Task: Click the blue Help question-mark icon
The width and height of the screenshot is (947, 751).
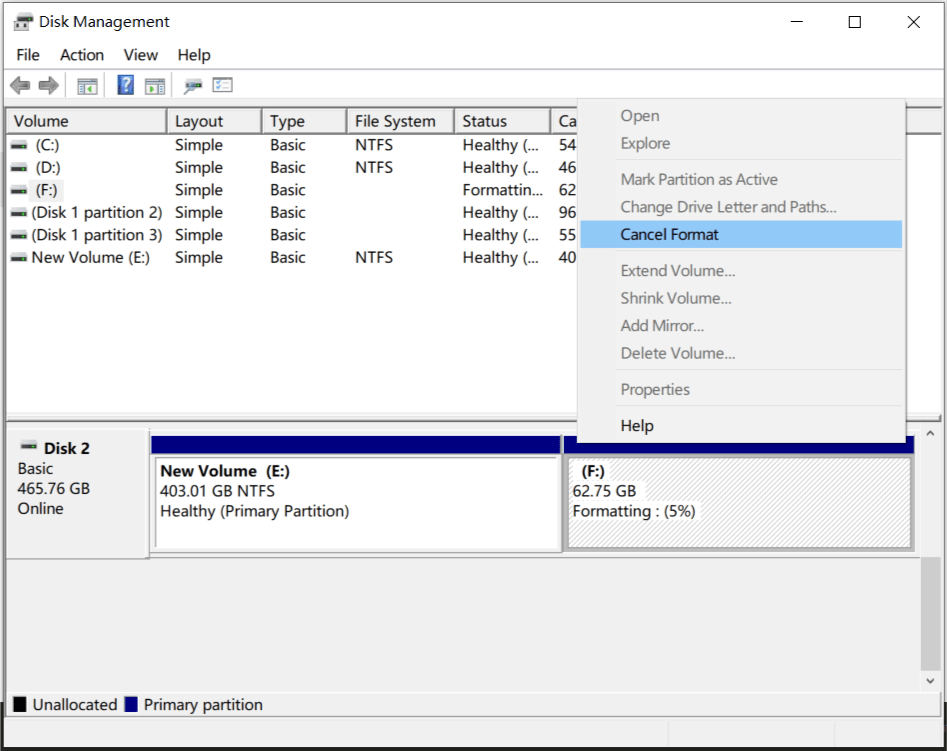Action: [126, 86]
